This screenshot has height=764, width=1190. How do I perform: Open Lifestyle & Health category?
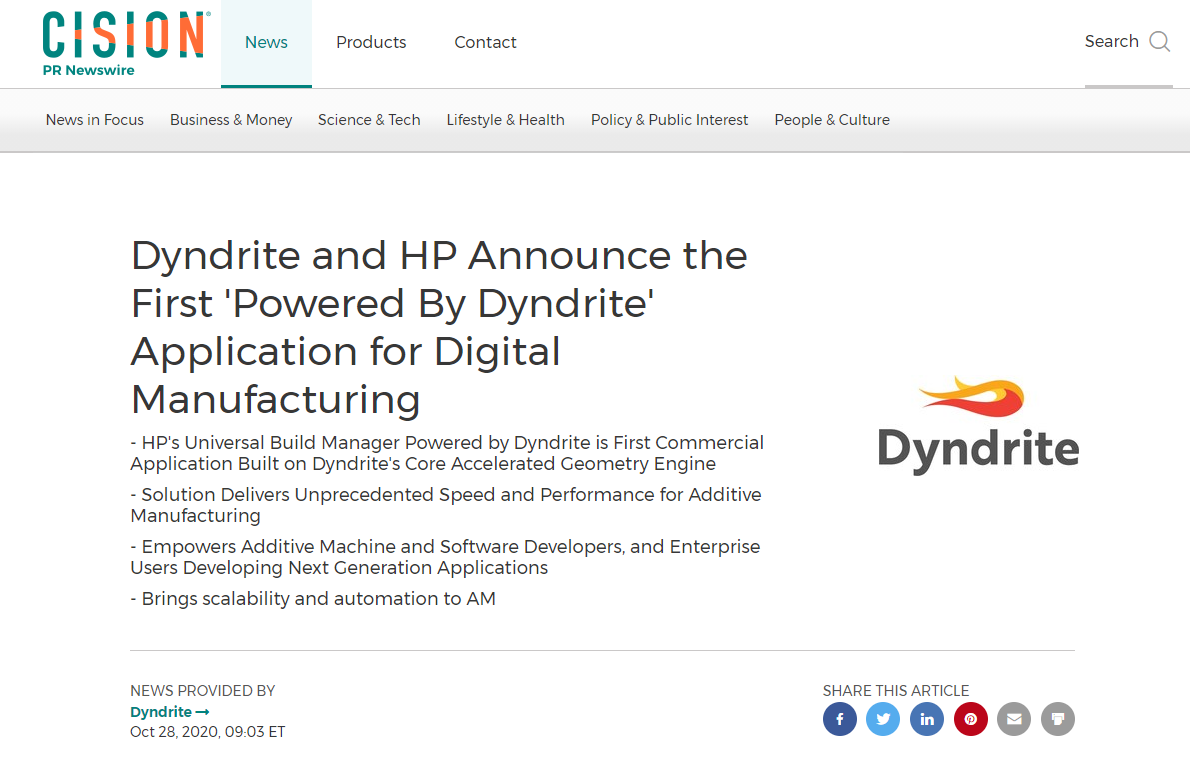[x=505, y=119]
